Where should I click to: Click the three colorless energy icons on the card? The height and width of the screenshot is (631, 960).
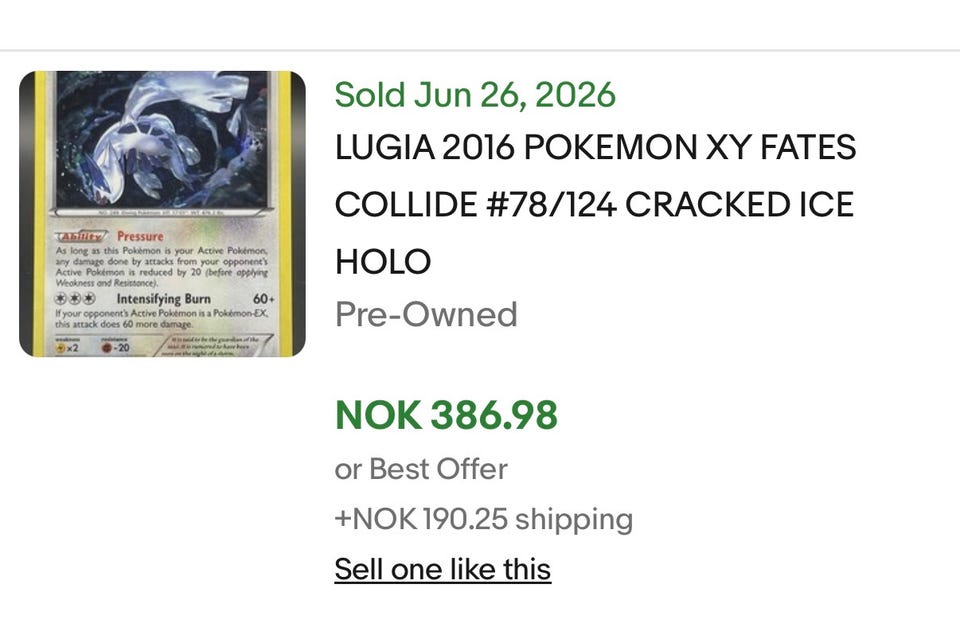(75, 299)
